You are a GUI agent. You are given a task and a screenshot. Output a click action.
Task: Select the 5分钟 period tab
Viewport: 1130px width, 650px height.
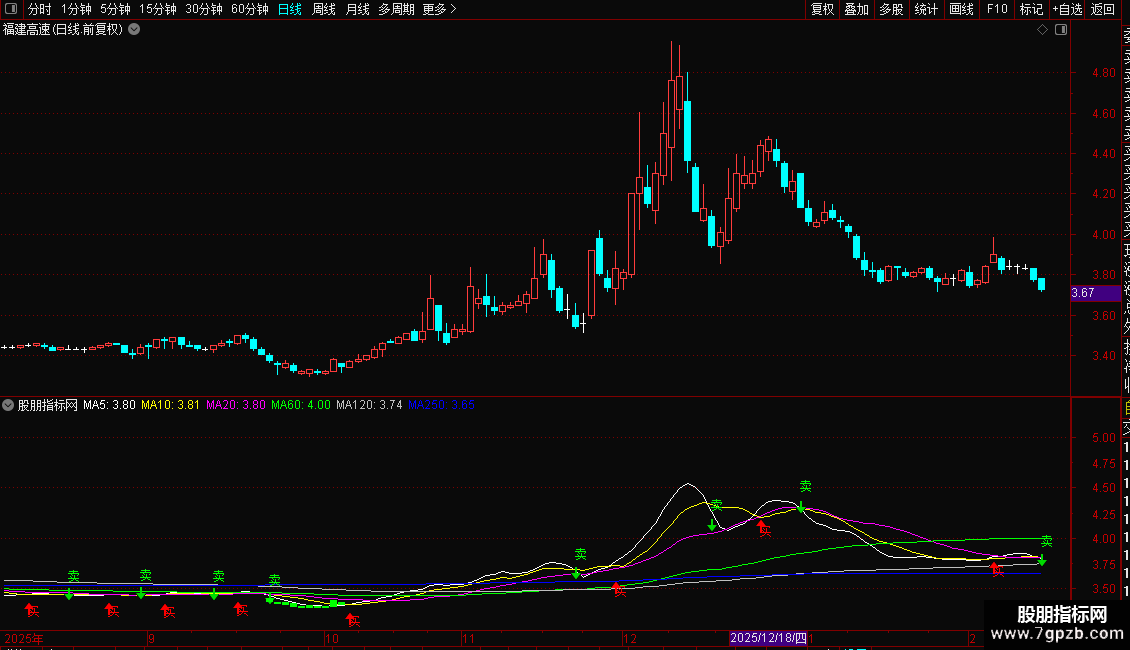[x=115, y=9]
